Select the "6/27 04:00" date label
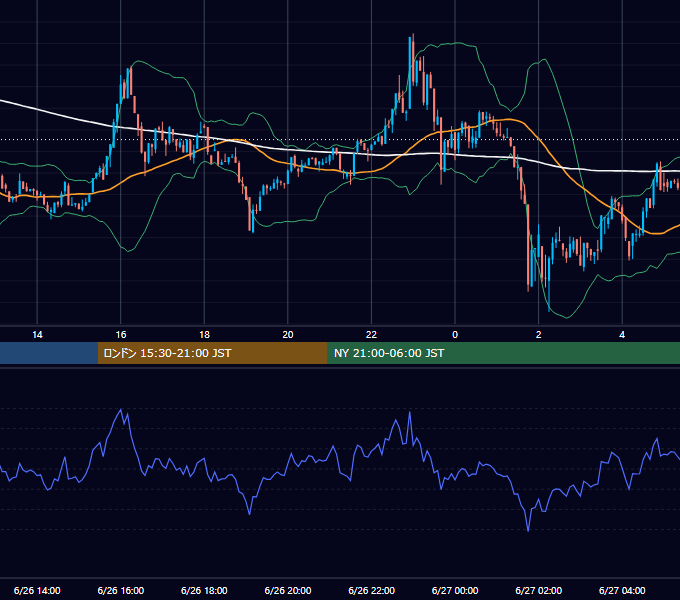This screenshot has height=600, width=680. [x=622, y=590]
